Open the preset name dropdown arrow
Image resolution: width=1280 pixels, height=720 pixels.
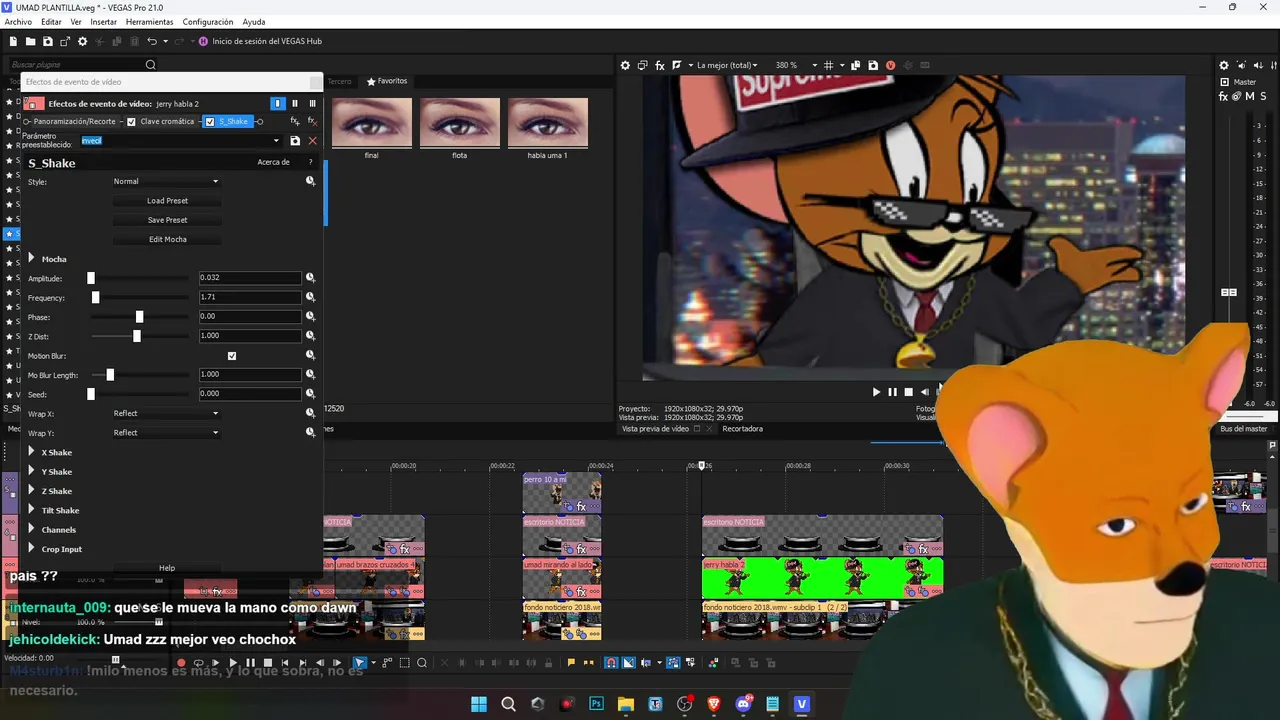276,141
